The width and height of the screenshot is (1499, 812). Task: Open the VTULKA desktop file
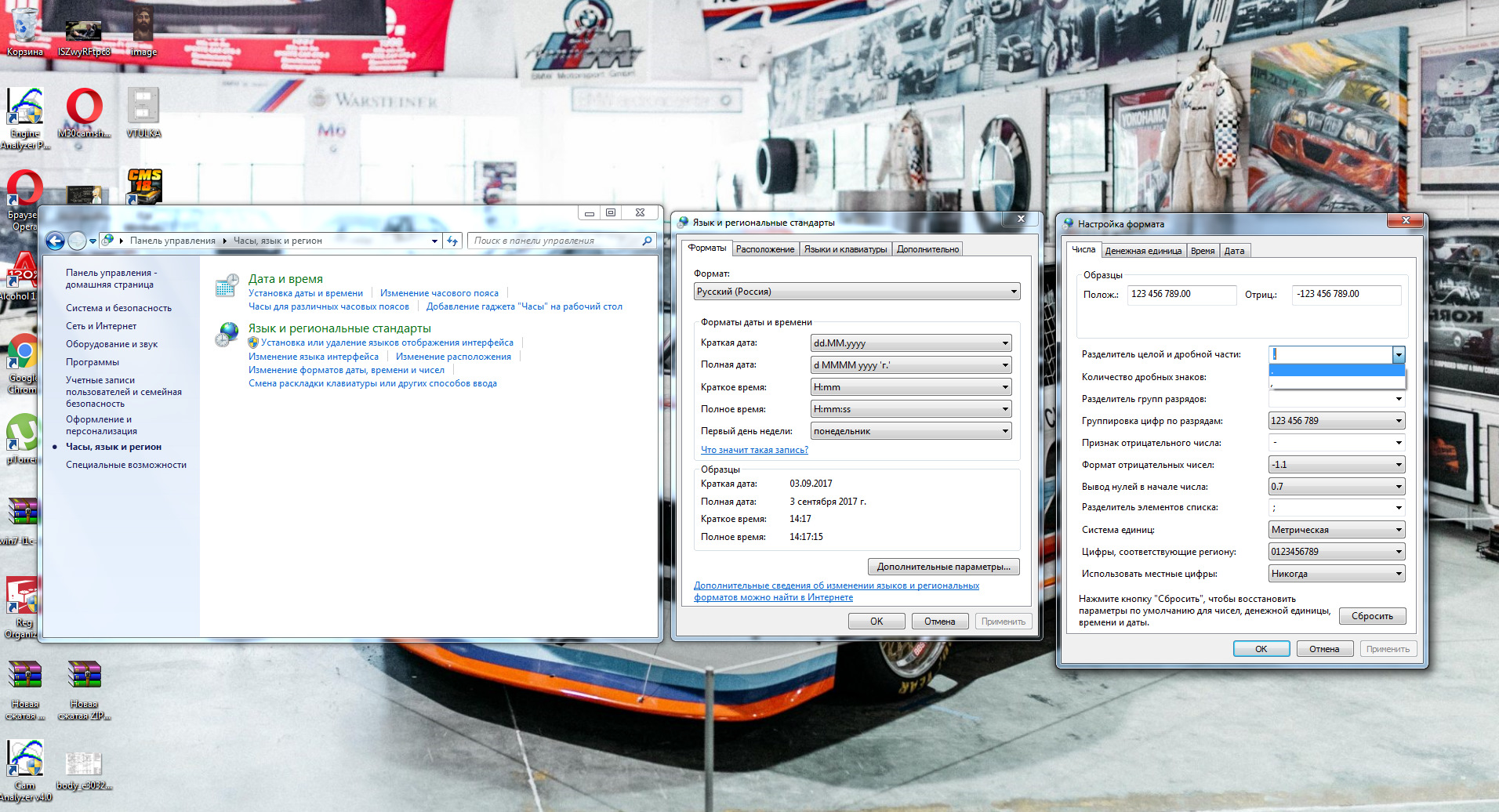(143, 112)
